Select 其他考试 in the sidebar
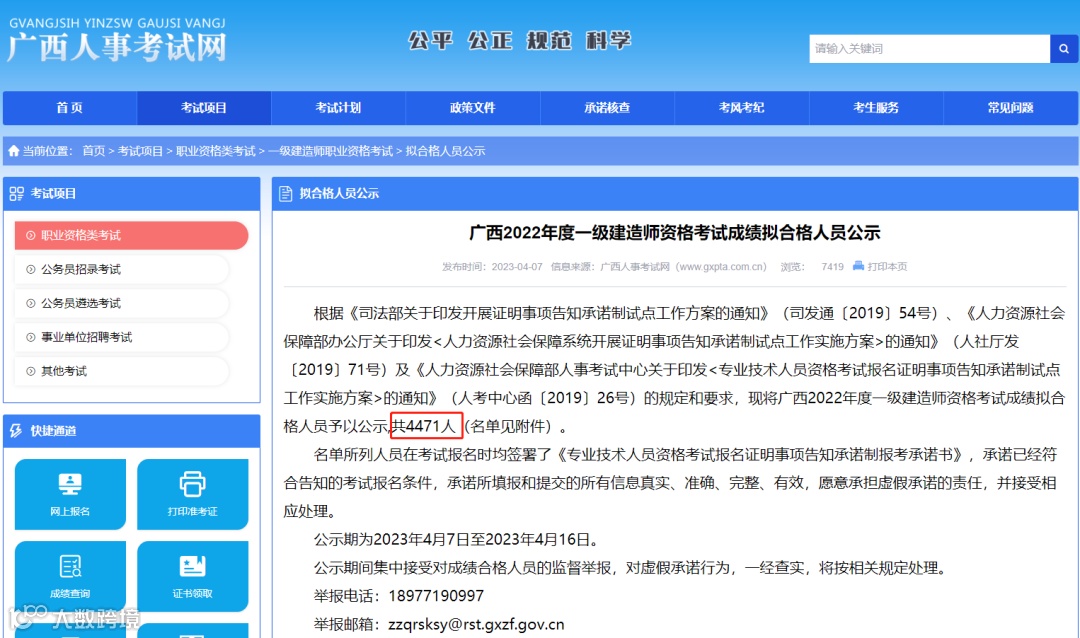Screen dimensions: 1080x638 [x=122, y=371]
